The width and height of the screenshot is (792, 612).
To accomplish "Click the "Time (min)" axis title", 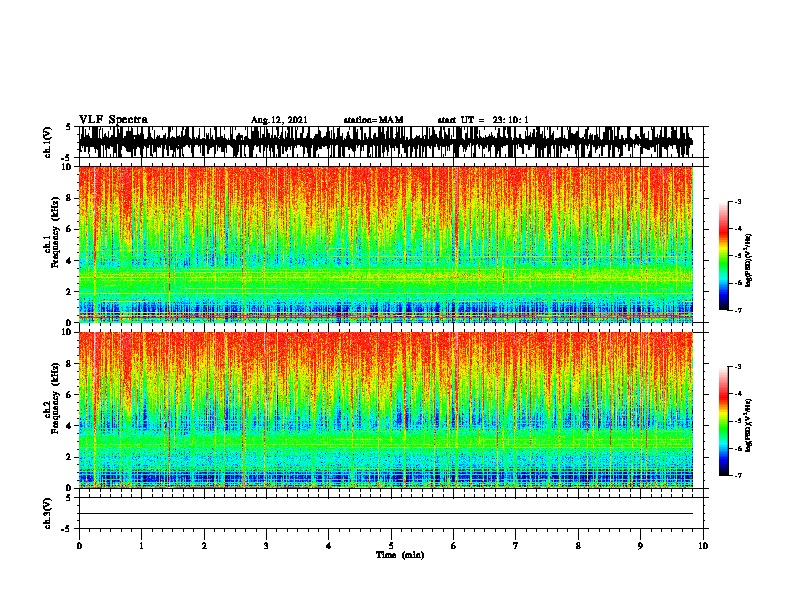I will 400,555.
